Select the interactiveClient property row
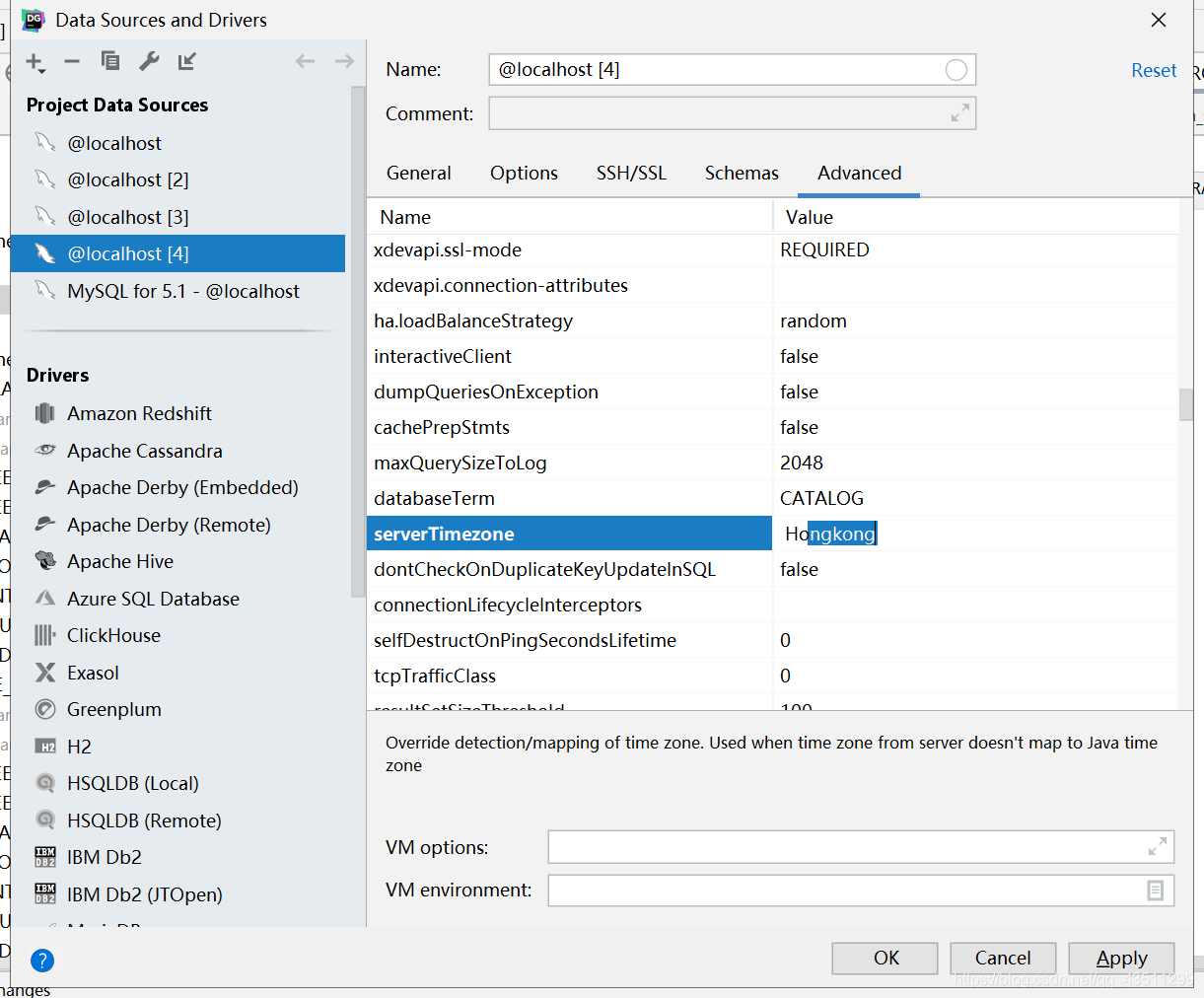 772,356
